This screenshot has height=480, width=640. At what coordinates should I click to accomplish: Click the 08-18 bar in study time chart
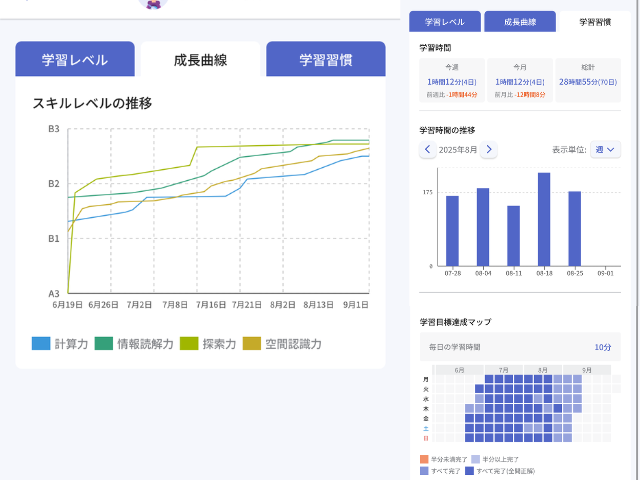pos(544,219)
